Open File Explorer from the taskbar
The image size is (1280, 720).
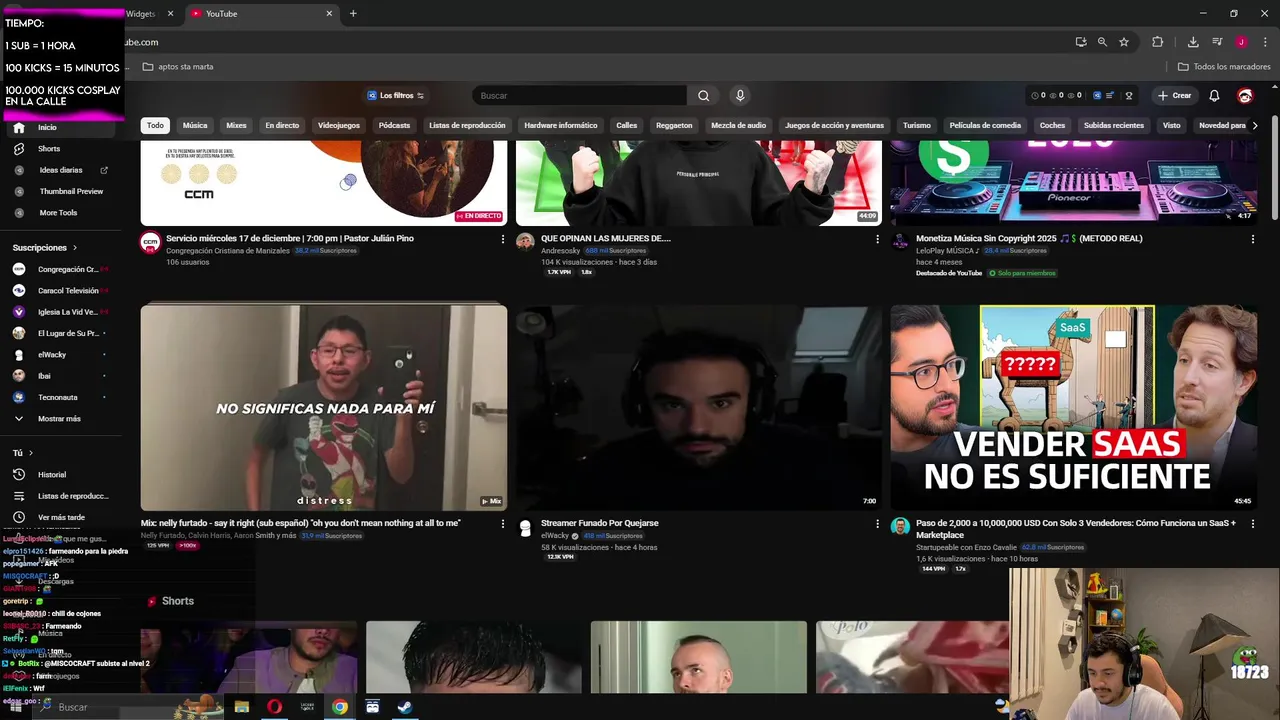(241, 707)
